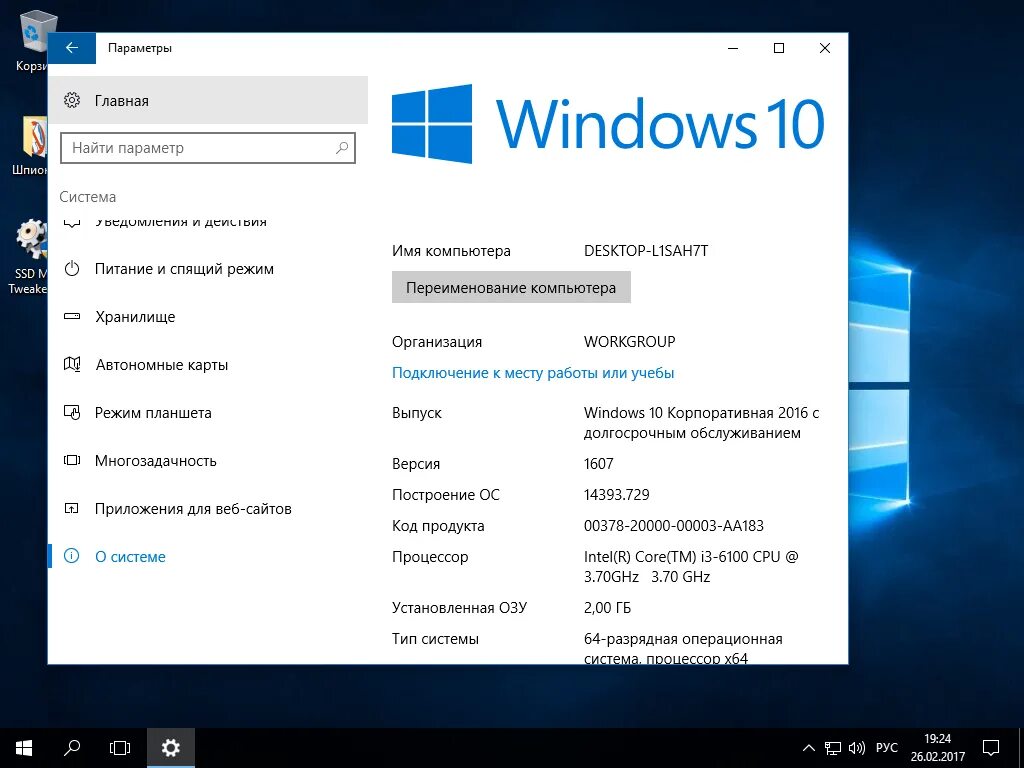Click the multitasking icon in sidebar
The image size is (1024, 768).
[x=72, y=460]
